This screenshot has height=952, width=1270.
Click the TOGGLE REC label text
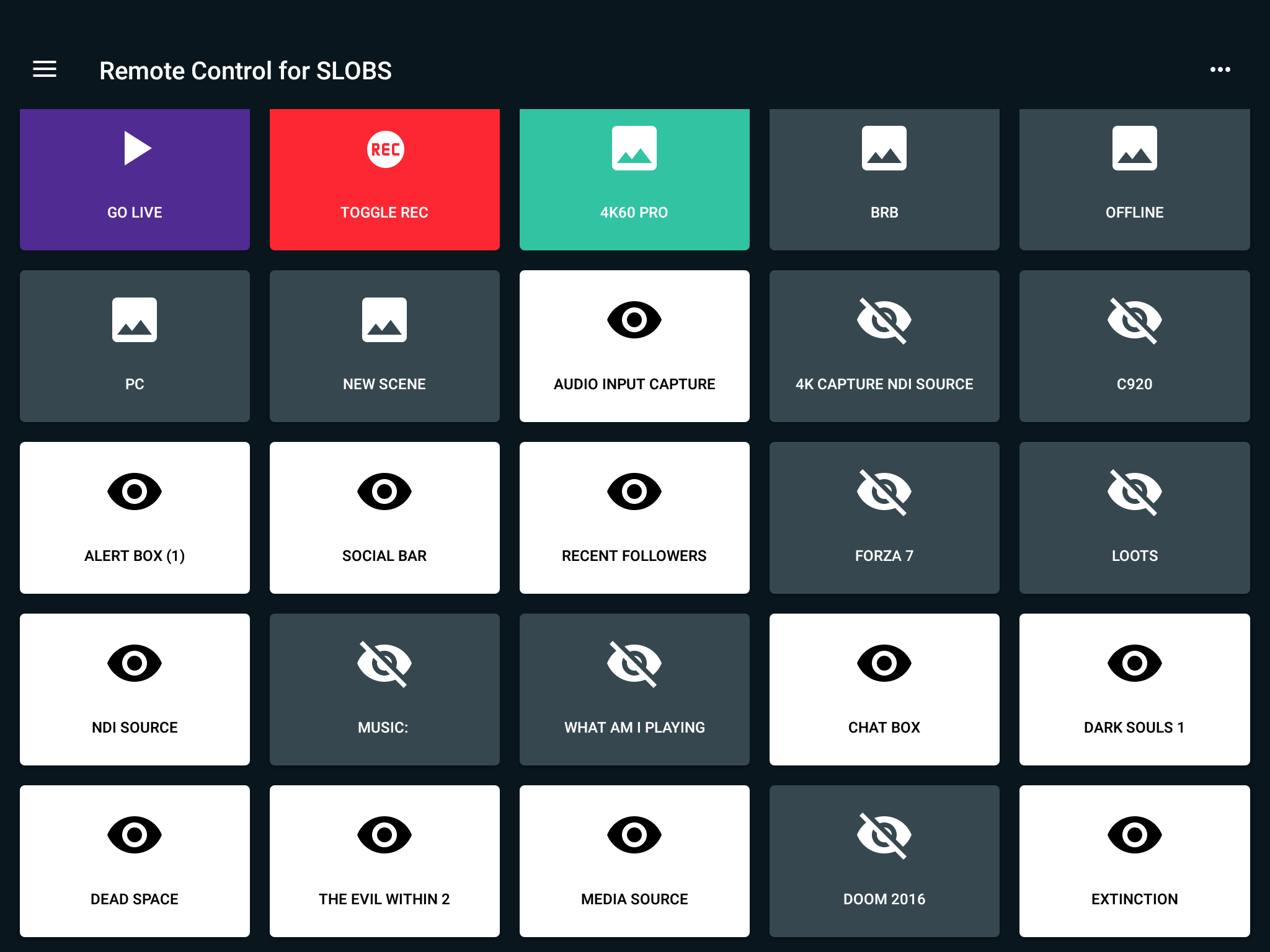click(x=384, y=213)
